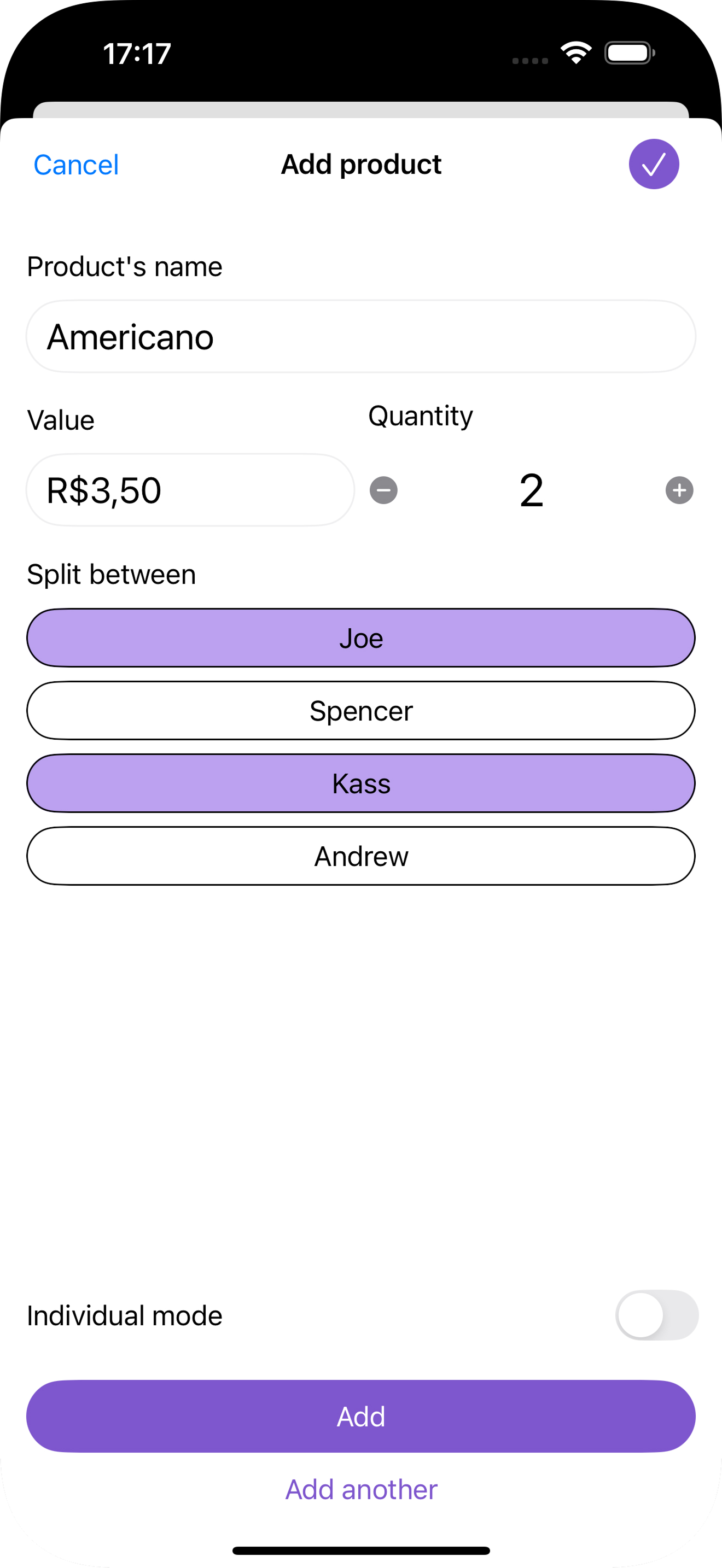Increase quantity with the plus icon
722x1568 pixels.
point(679,490)
